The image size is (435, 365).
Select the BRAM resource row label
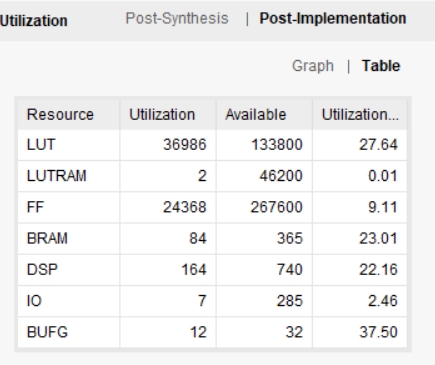(47, 238)
